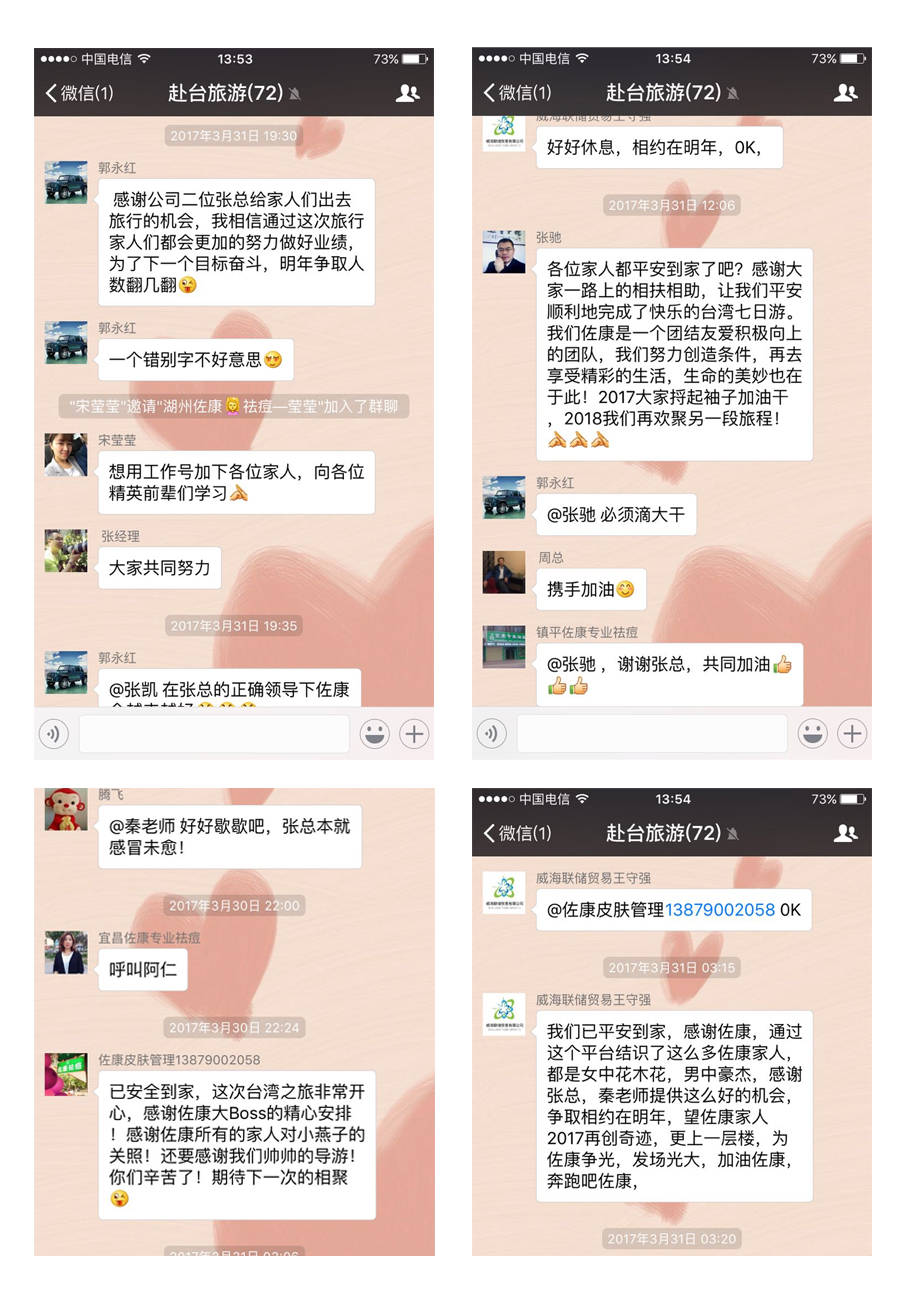Open the emoji picker in the 13:53 chat
The image size is (900, 1300).
tap(375, 734)
